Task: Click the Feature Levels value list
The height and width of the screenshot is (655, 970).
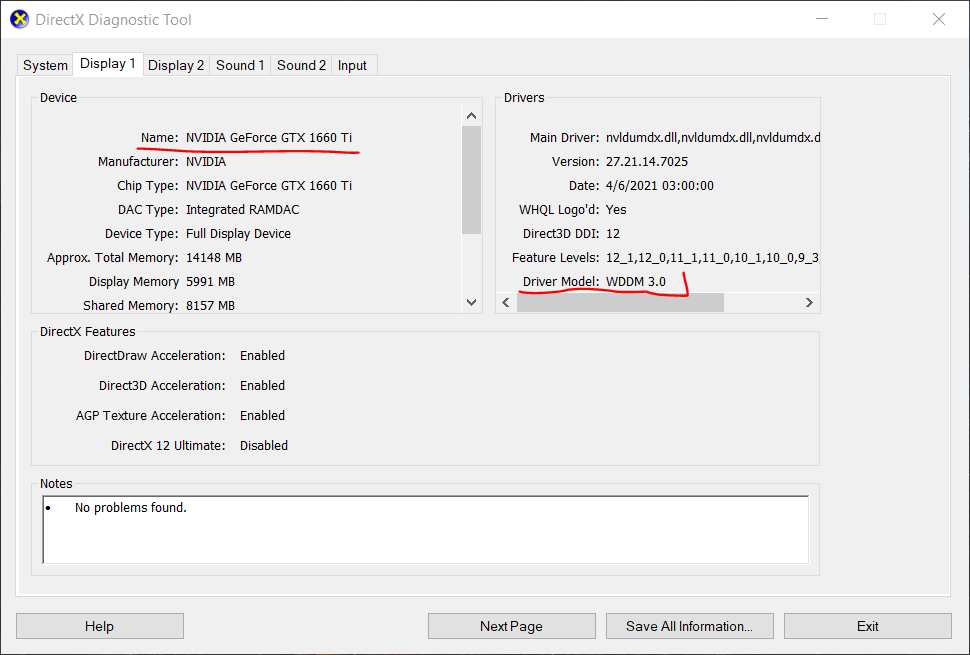Action: (x=713, y=257)
